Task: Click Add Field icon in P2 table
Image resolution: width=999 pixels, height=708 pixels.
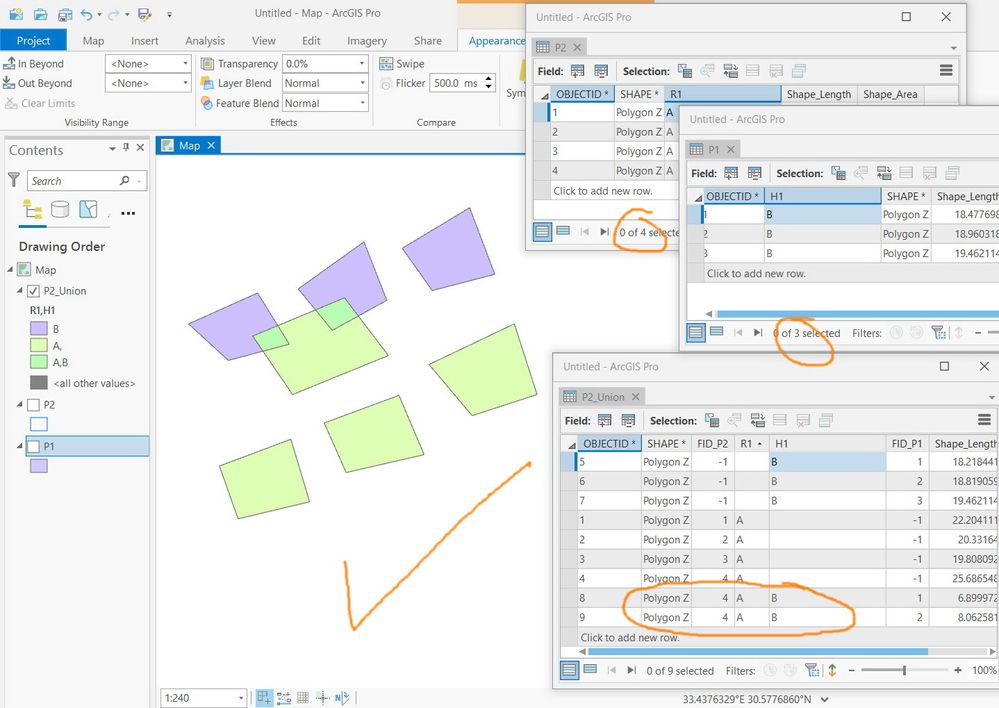Action: coord(577,71)
